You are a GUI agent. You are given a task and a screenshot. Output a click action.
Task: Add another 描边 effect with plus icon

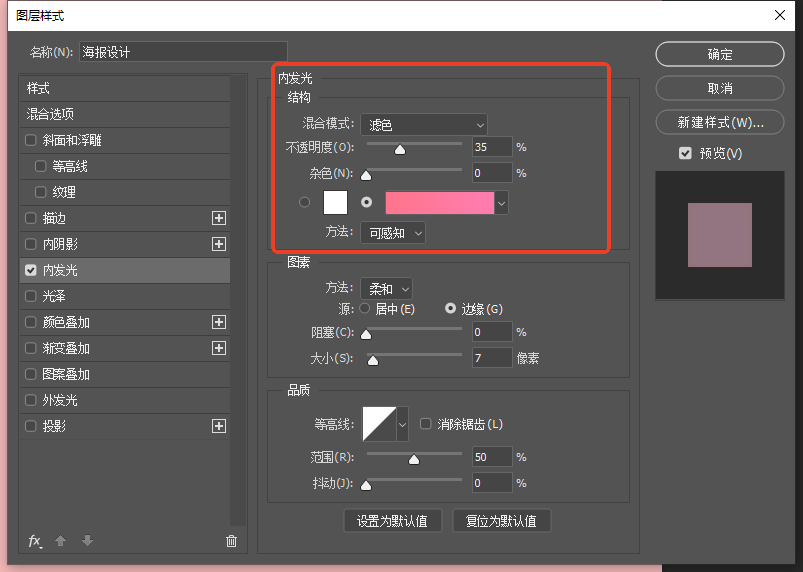pos(219,218)
